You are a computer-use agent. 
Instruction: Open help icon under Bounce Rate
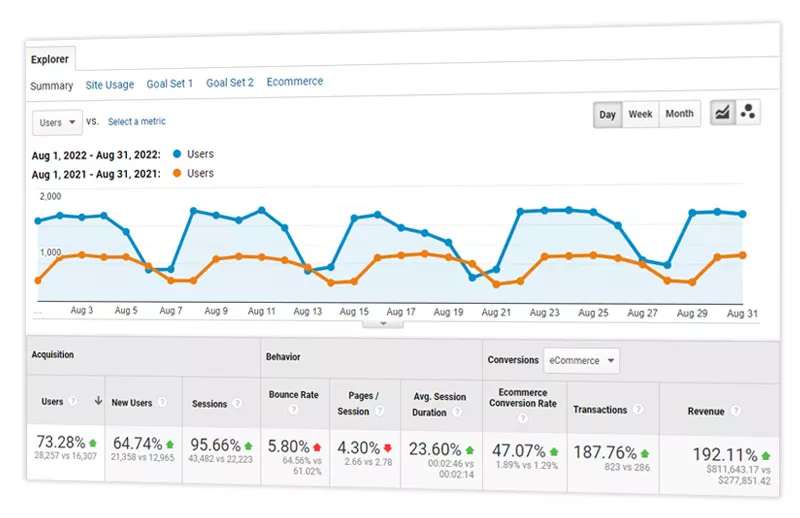tap(293, 409)
